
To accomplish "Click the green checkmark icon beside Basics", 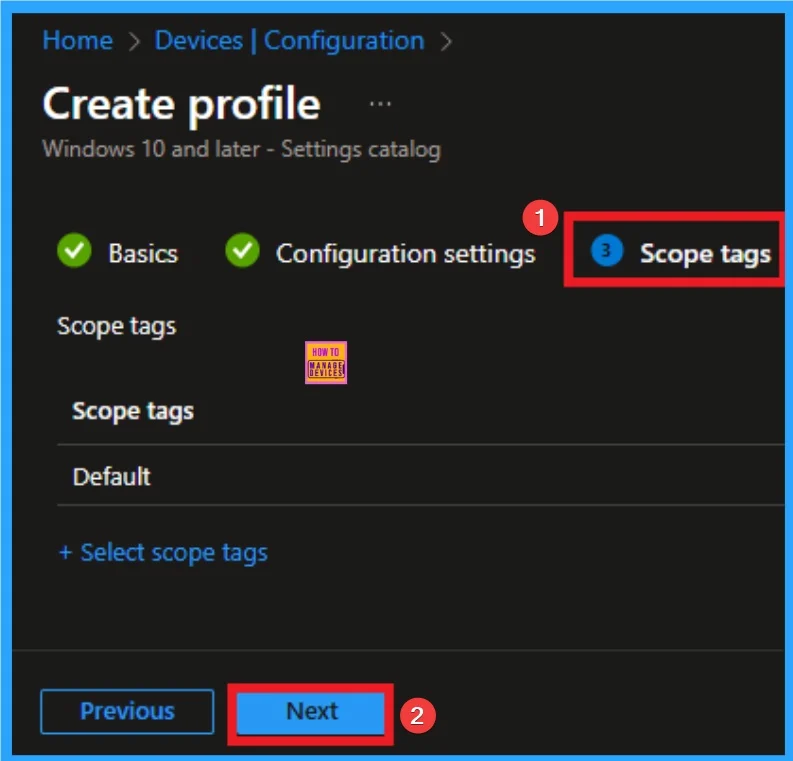I will click(x=74, y=253).
